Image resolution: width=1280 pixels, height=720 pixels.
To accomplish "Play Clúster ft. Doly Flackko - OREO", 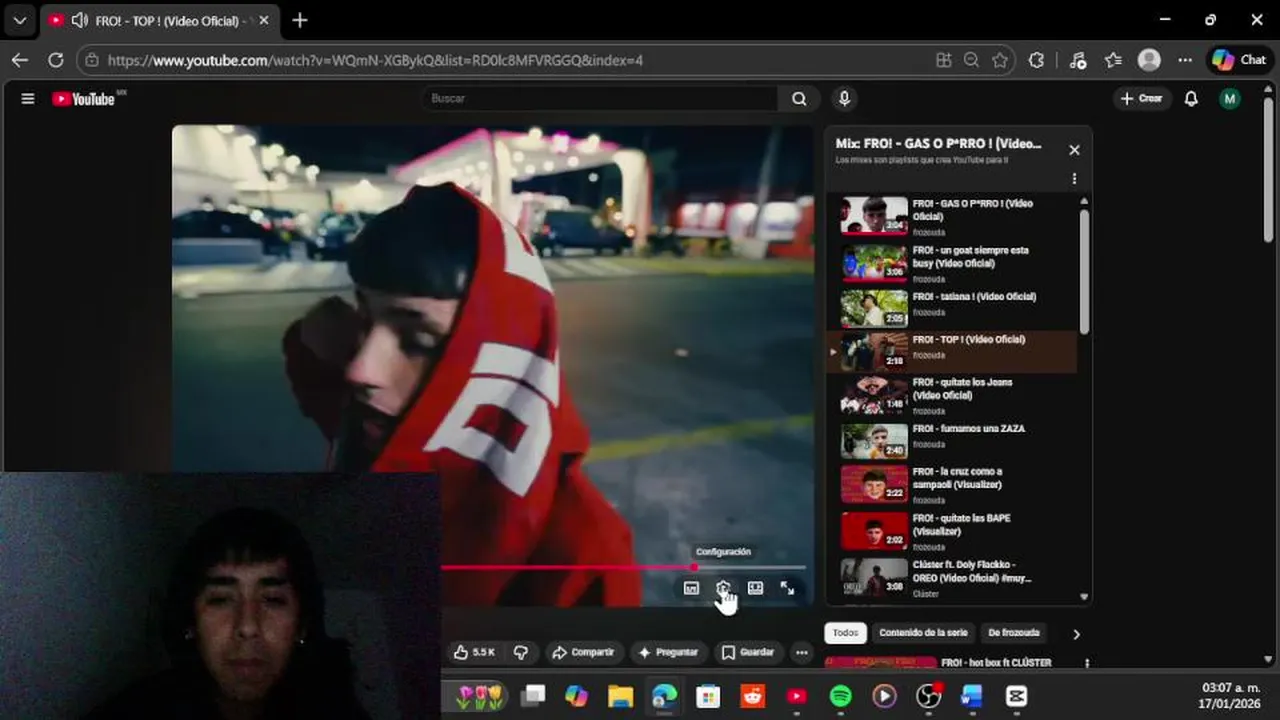I will [x=951, y=577].
